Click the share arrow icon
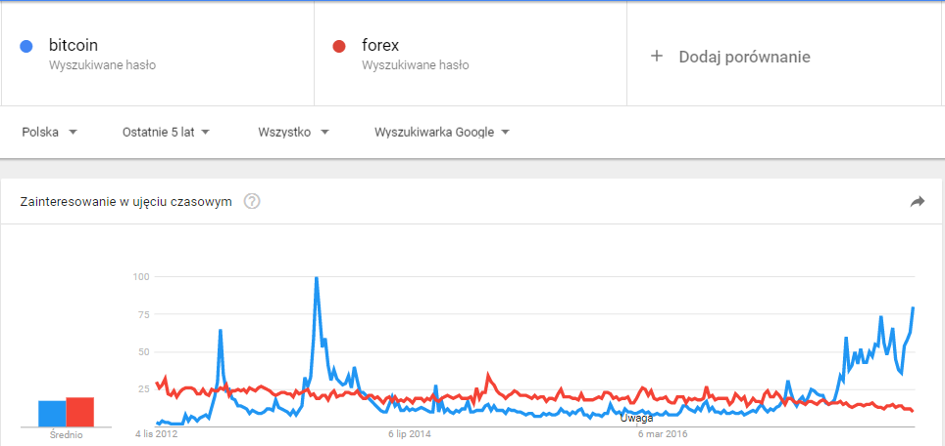Viewport: 945px width, 446px height. click(x=917, y=202)
